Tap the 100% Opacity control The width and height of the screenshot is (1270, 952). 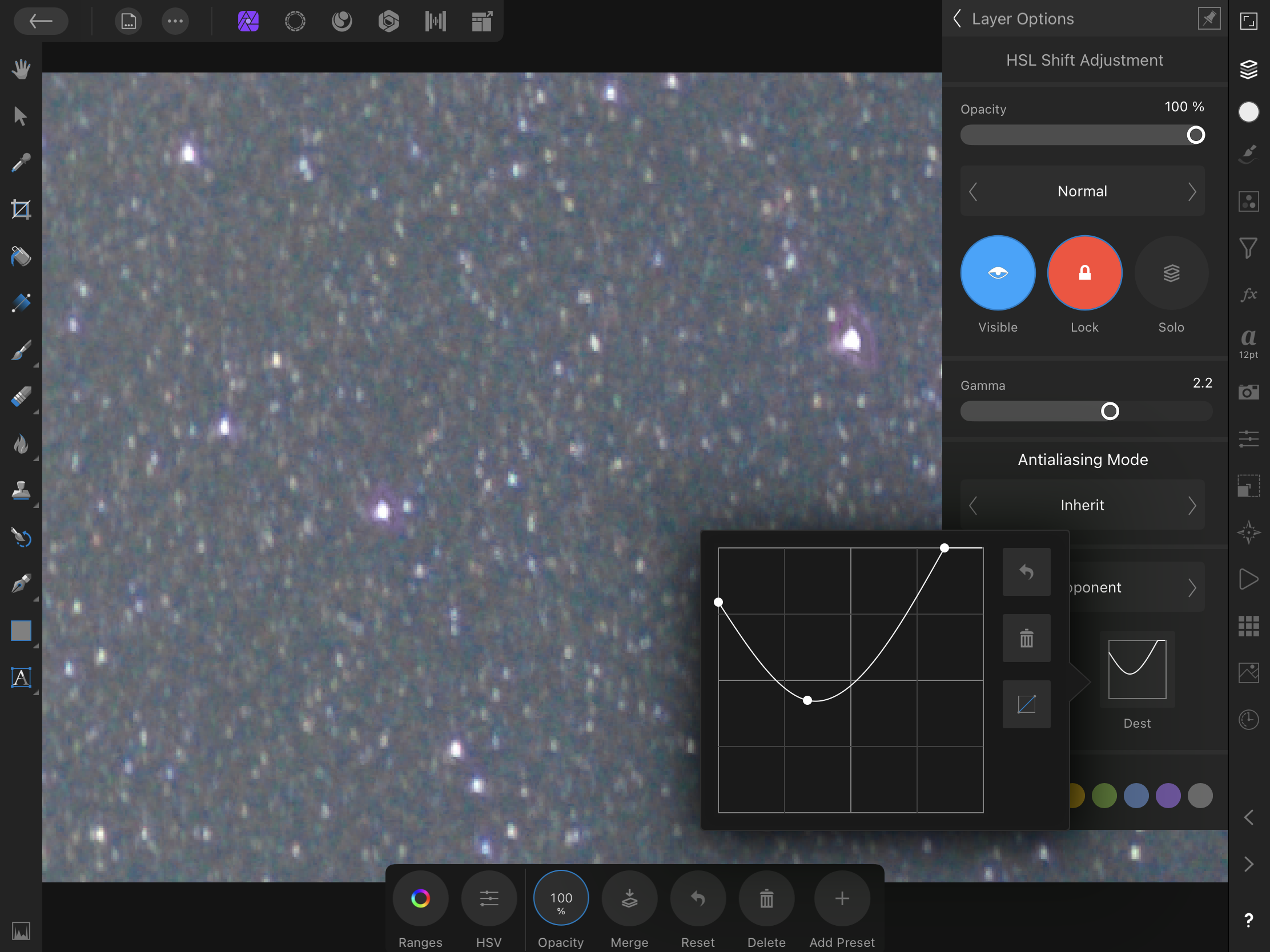click(x=561, y=898)
